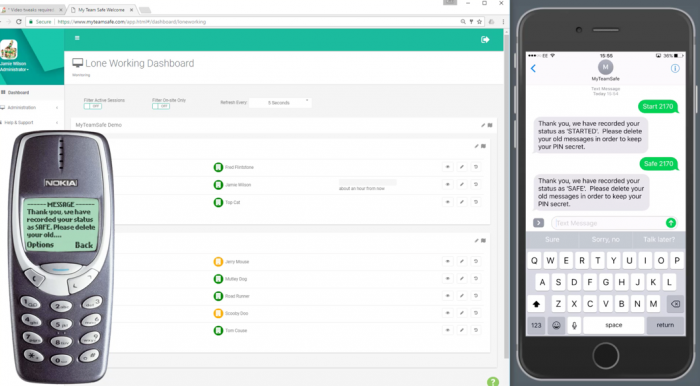
Task: Bookmark the page with the star icon
Action: [479, 21]
